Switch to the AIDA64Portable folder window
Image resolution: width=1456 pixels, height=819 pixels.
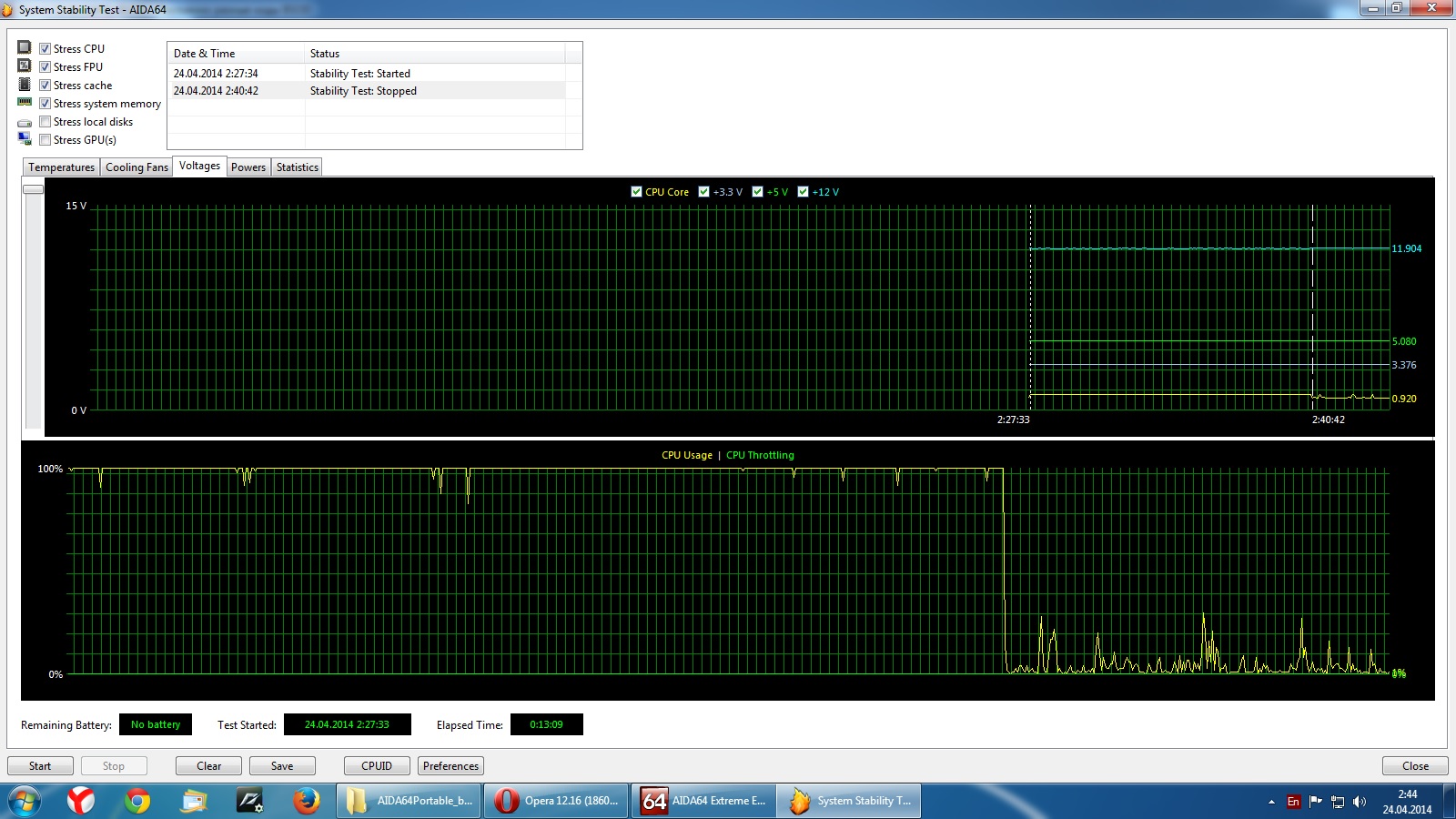[x=409, y=801]
